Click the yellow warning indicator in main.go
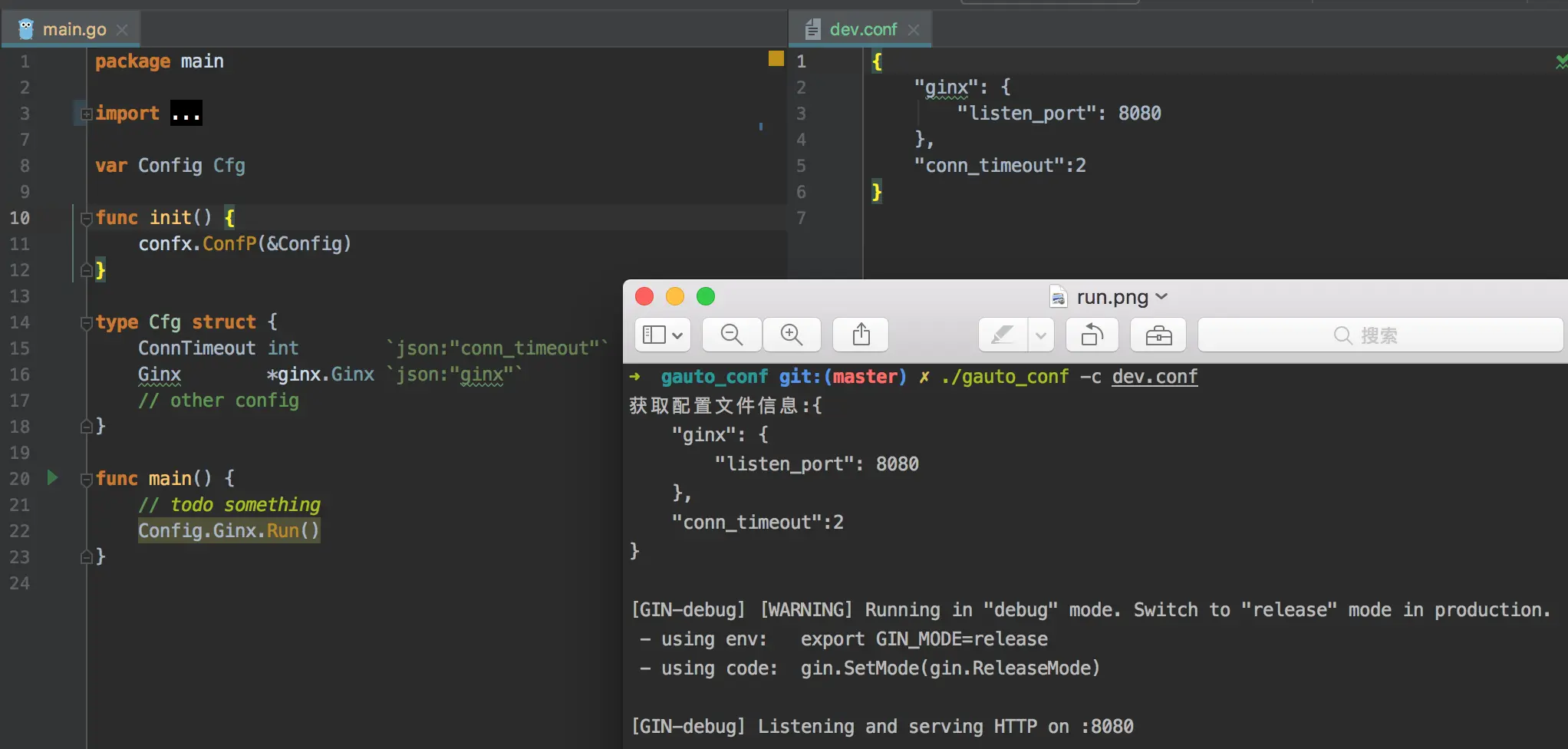 point(776,58)
